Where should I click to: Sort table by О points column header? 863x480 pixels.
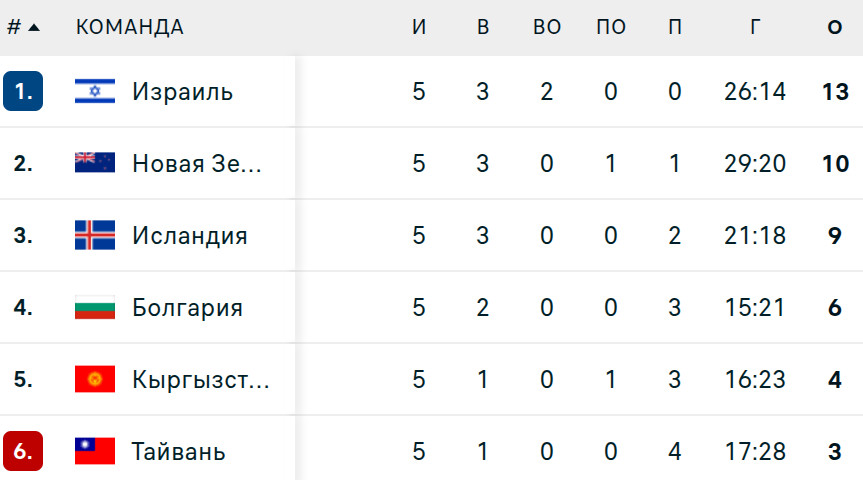click(835, 28)
